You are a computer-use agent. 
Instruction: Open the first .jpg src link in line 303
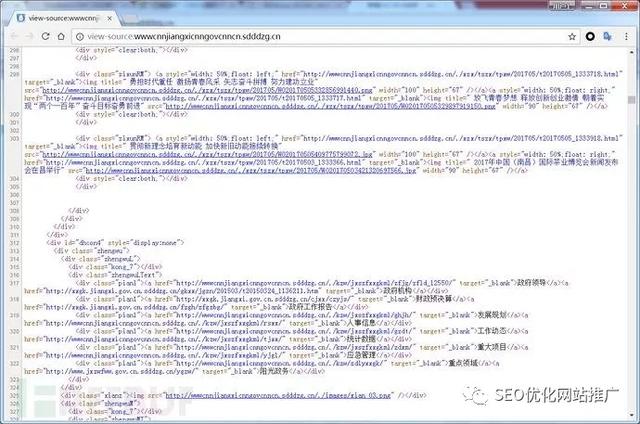pyautogui.click(x=207, y=154)
